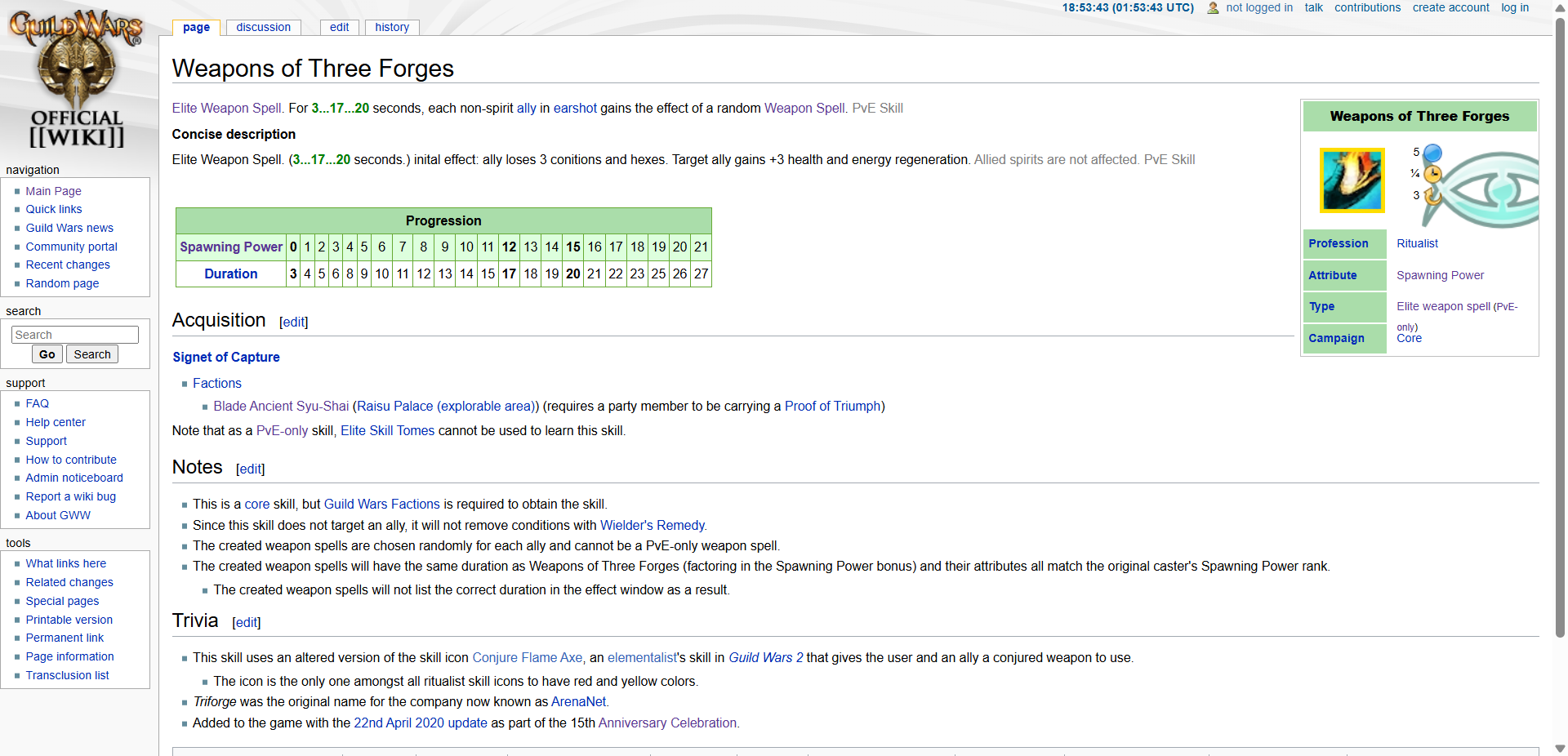This screenshot has height=756, width=1568.
Task: Open Guild Wars news
Action: pos(69,228)
